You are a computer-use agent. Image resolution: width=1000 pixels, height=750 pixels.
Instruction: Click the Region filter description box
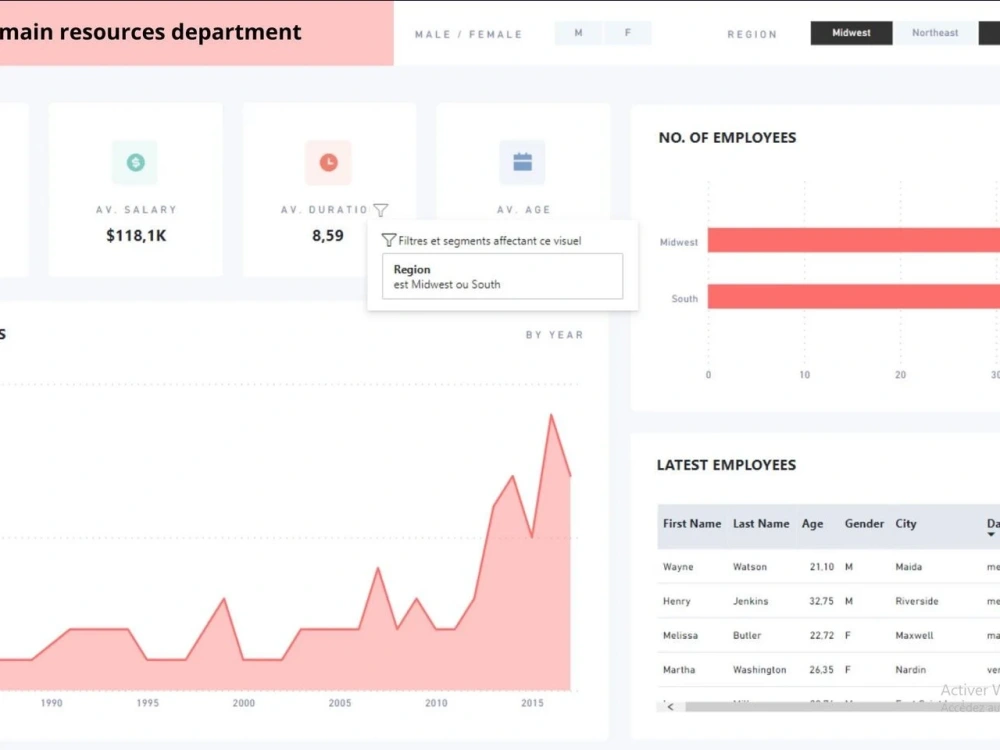coord(501,276)
